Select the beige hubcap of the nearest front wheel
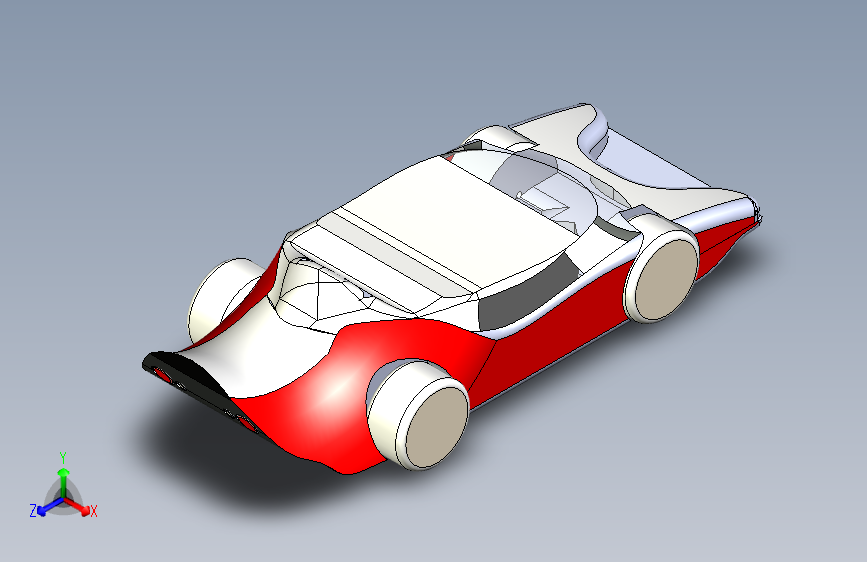Viewport: 867px width, 562px height. [x=437, y=426]
